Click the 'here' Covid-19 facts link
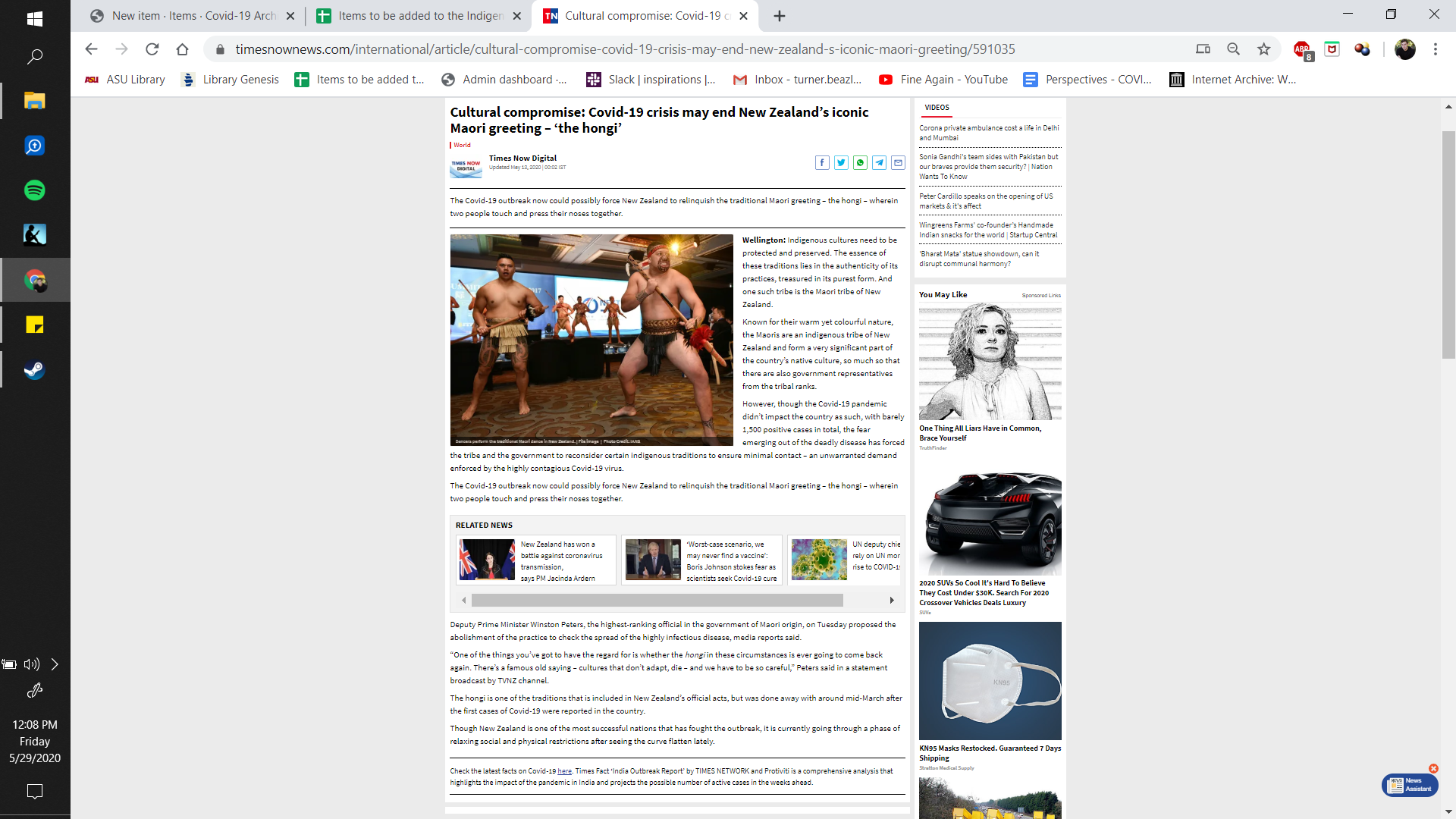 pos(564,771)
